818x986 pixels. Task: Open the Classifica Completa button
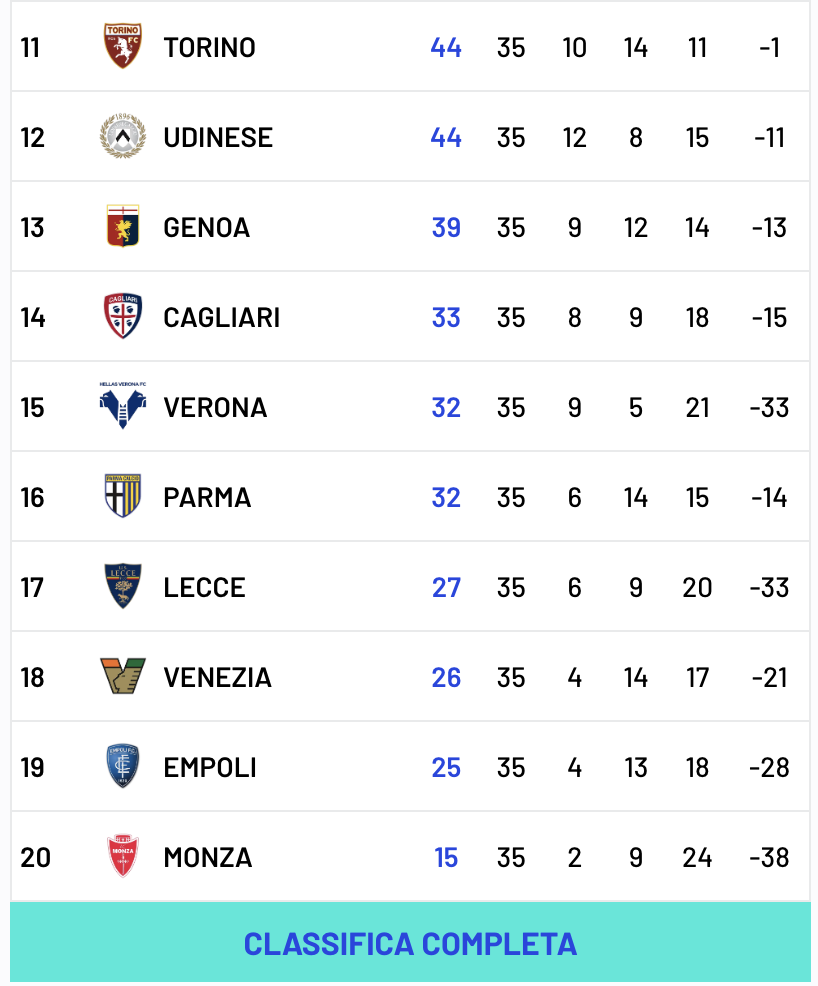tap(410, 943)
